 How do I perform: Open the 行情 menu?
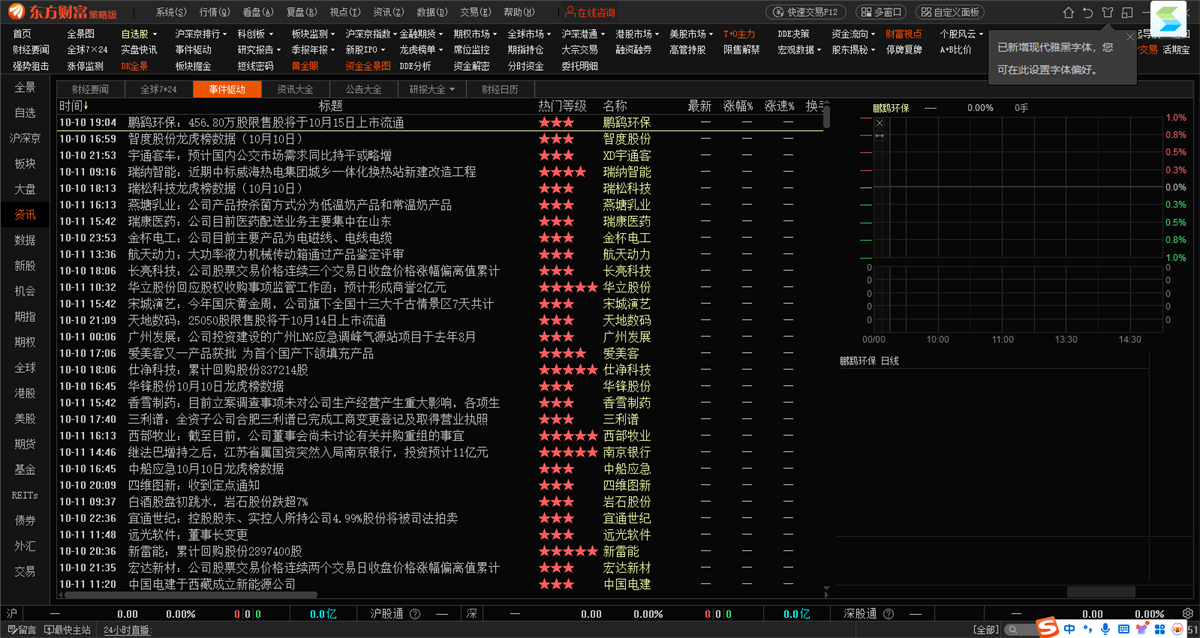click(214, 13)
